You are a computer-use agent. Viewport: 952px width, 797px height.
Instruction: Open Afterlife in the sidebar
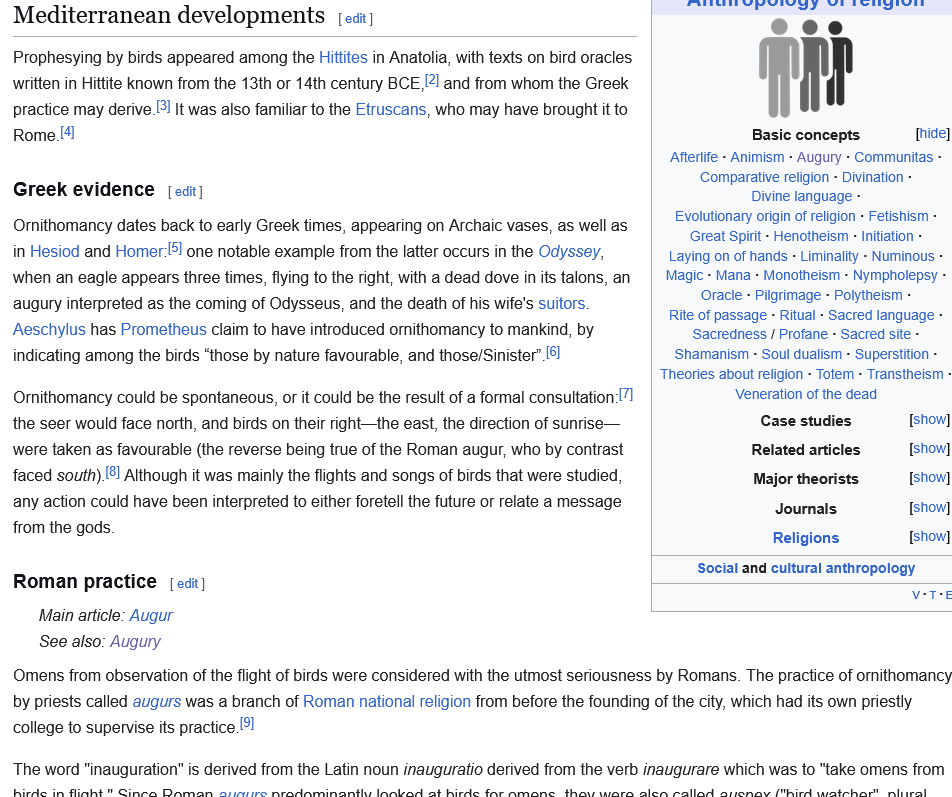pyautogui.click(x=694, y=157)
